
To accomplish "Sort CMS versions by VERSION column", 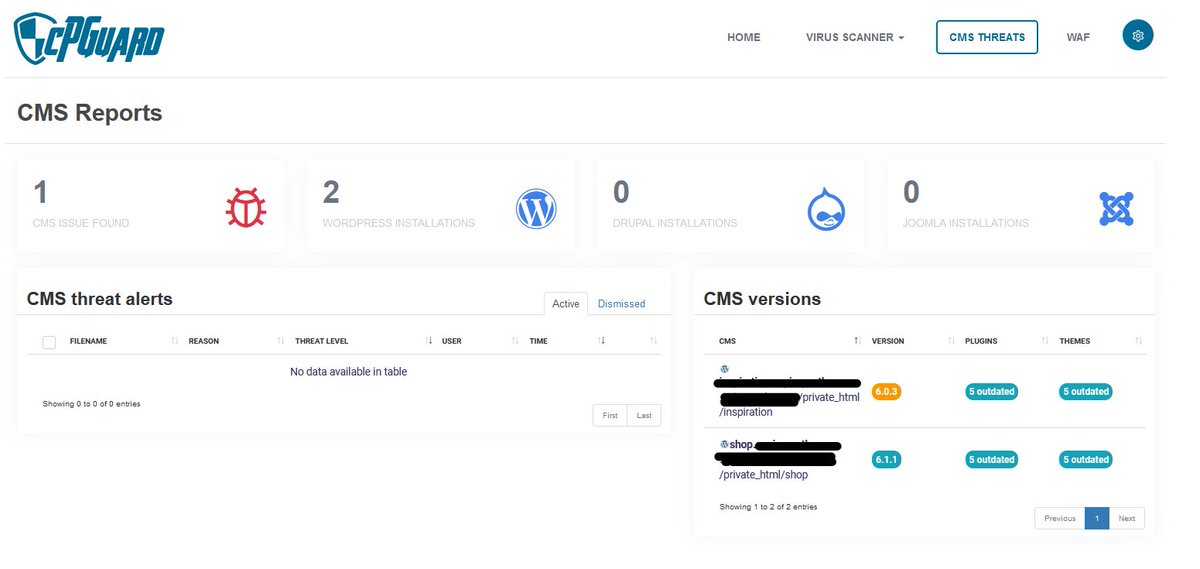I will tap(888, 341).
